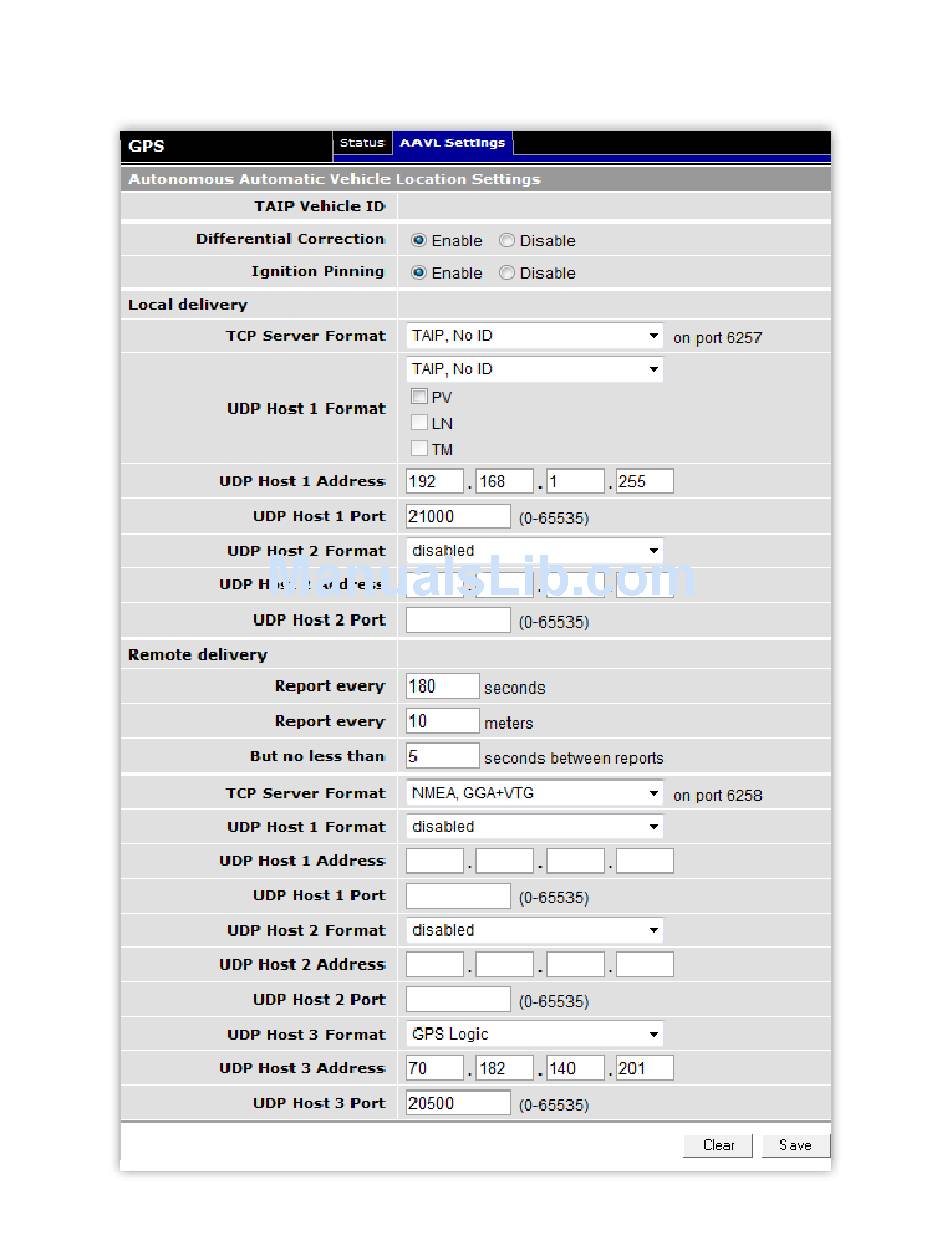950x1260 pixels.
Task: Click Remote UDP Host 2 Address second octet
Action: point(505,965)
